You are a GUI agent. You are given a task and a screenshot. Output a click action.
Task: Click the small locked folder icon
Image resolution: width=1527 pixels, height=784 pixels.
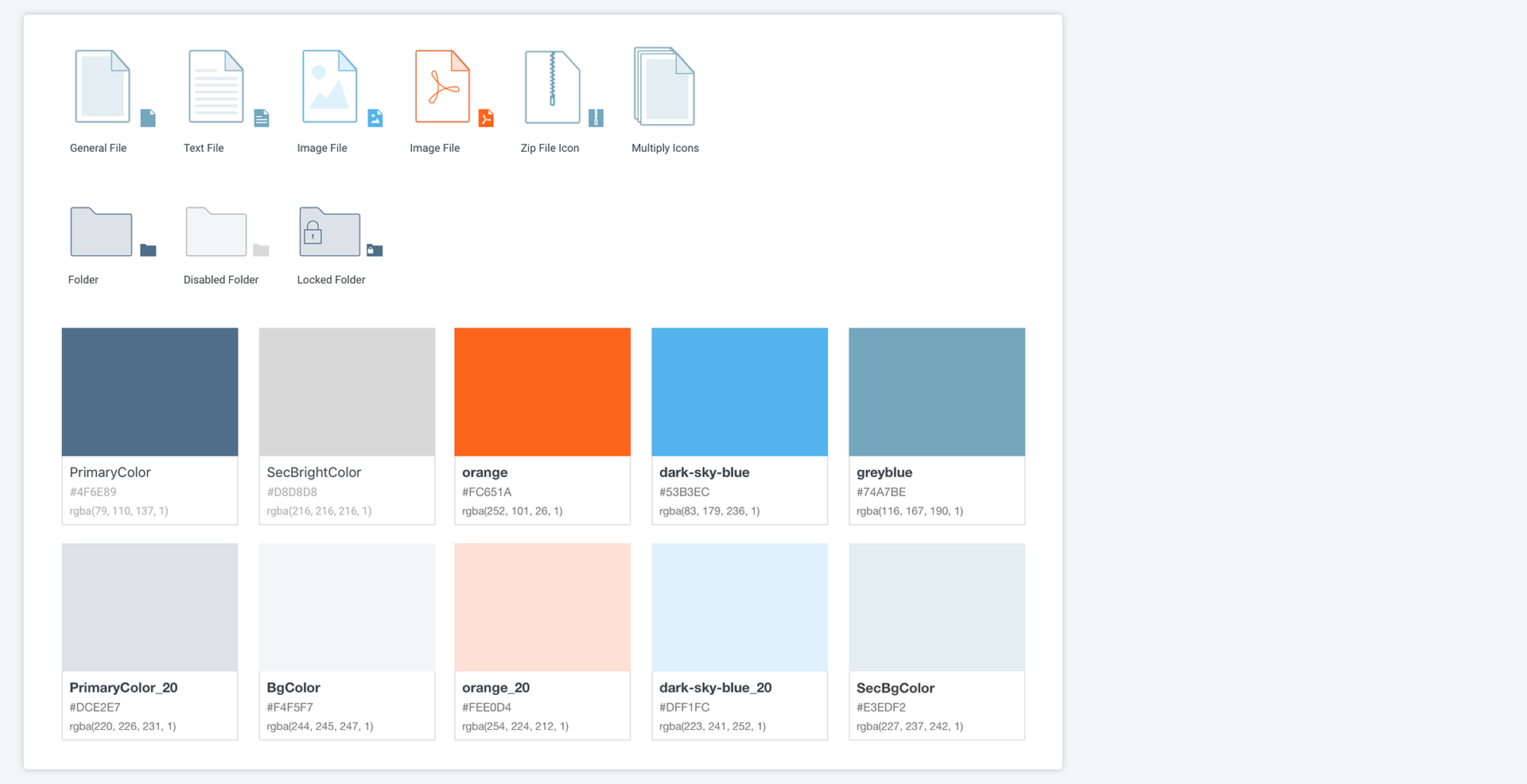point(375,250)
